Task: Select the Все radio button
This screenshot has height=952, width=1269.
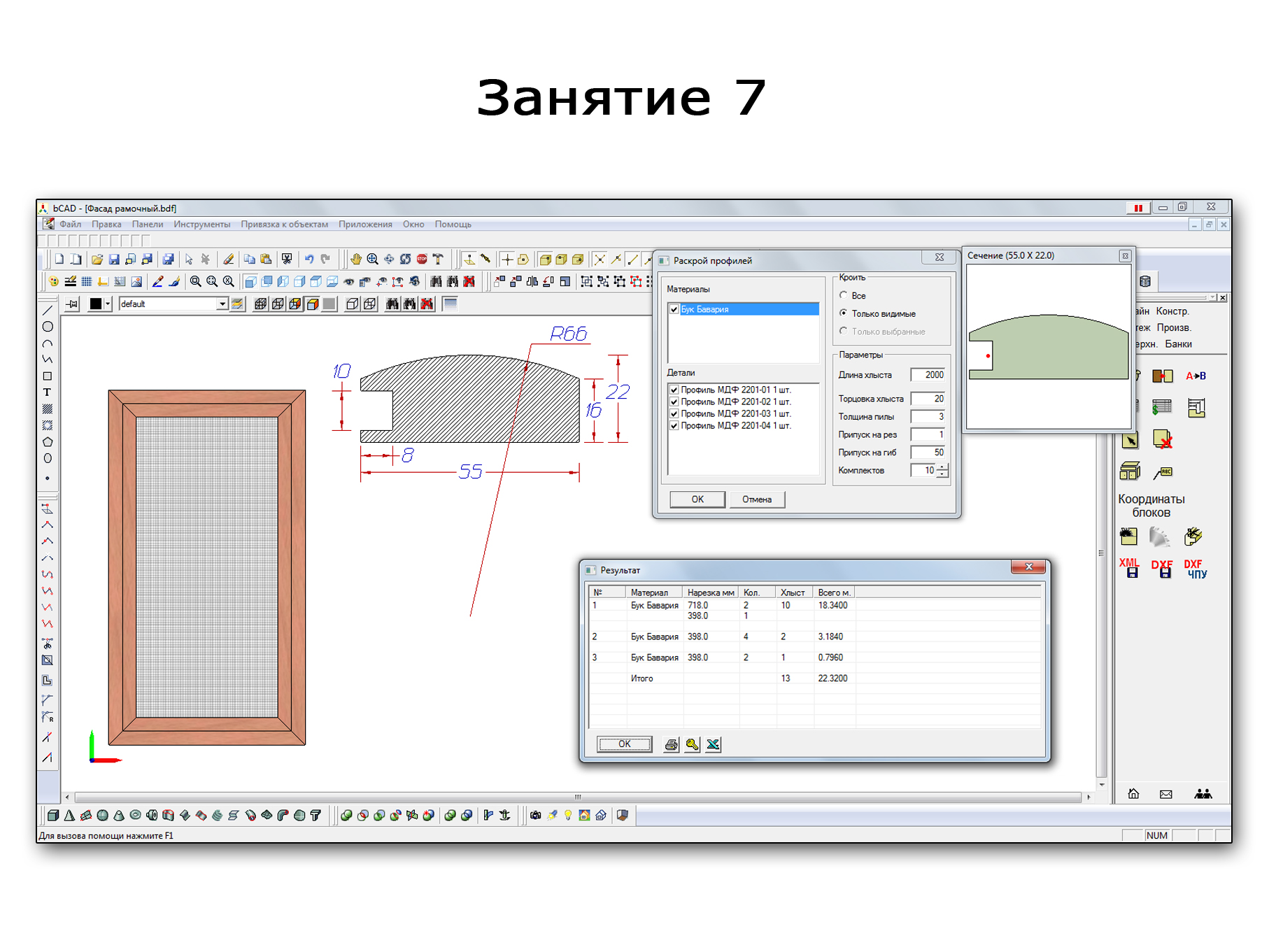Action: (844, 296)
